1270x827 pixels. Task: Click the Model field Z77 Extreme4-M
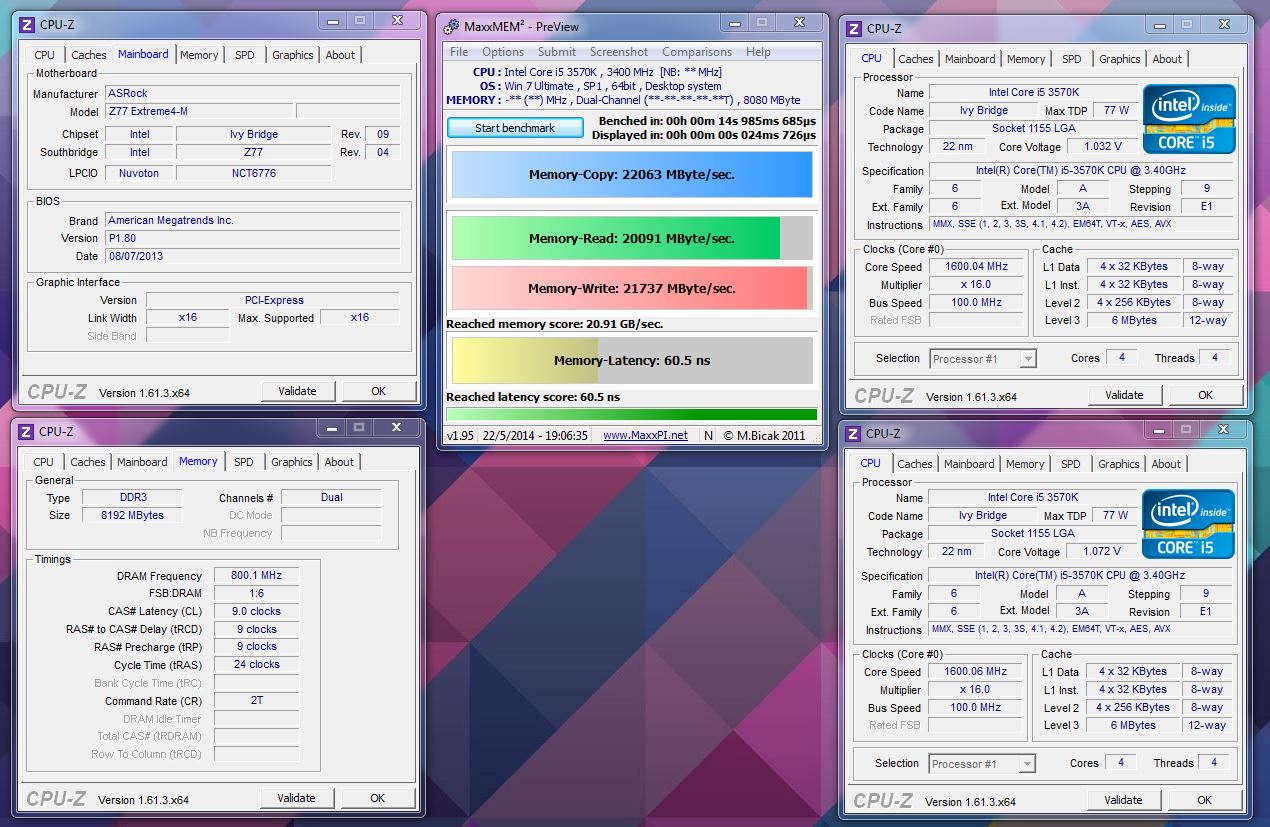coord(198,111)
